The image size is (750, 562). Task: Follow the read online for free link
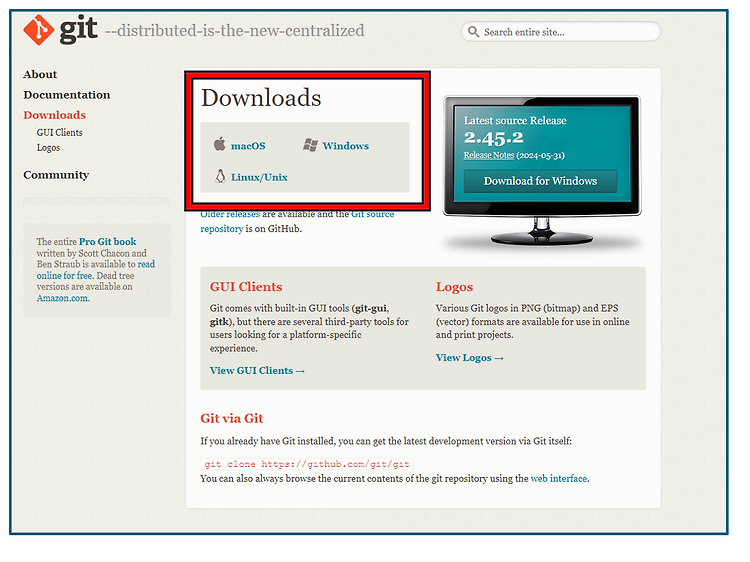[96, 270]
